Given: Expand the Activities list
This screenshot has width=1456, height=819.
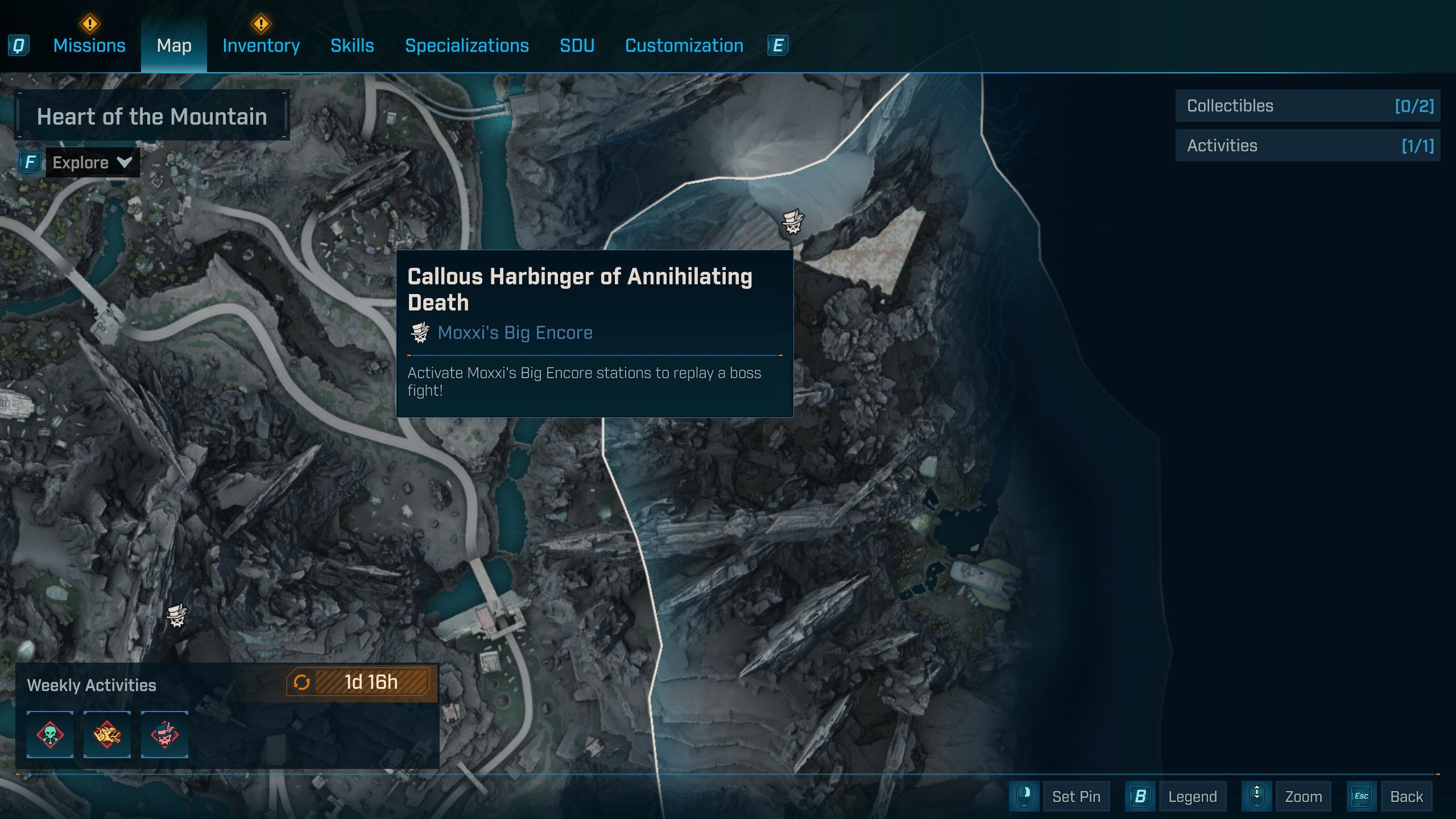Looking at the screenshot, I should 1307,146.
